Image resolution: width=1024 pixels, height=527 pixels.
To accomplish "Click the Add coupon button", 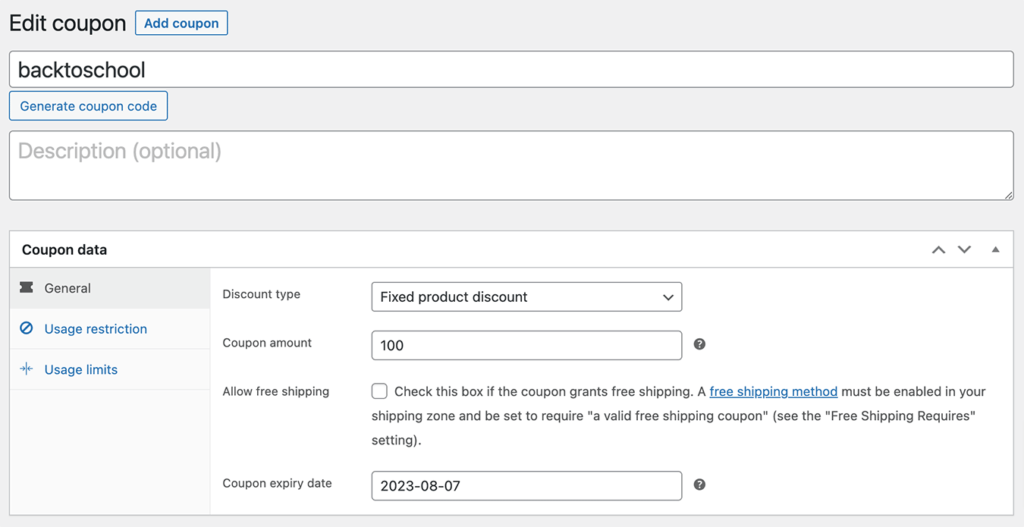I will 182,23.
